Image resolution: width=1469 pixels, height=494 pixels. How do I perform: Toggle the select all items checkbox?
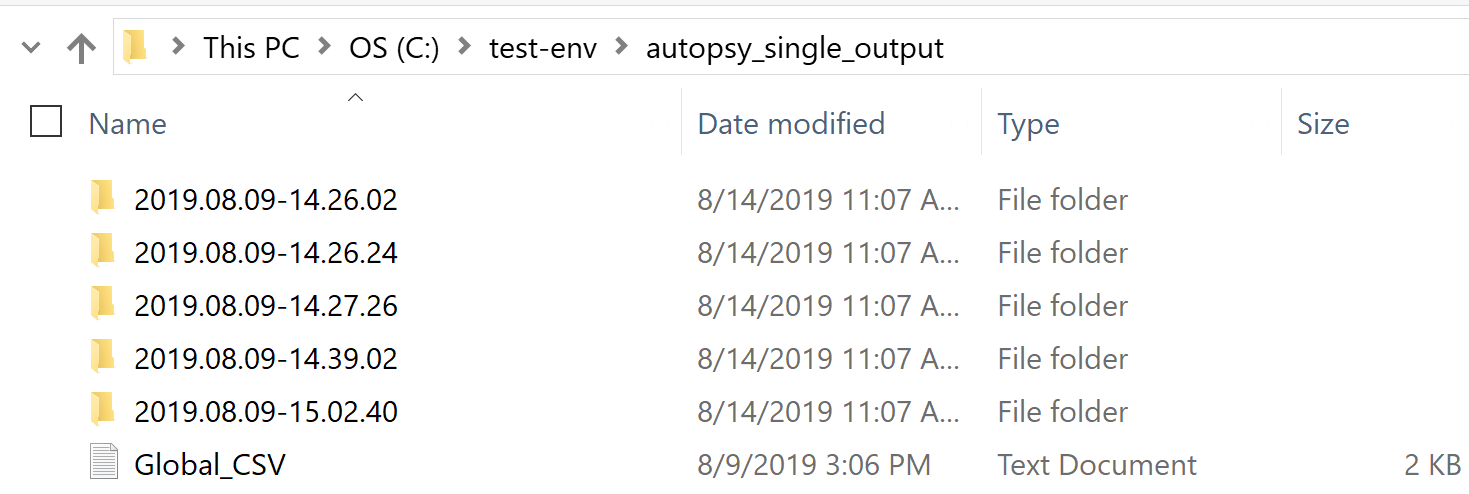tap(46, 122)
